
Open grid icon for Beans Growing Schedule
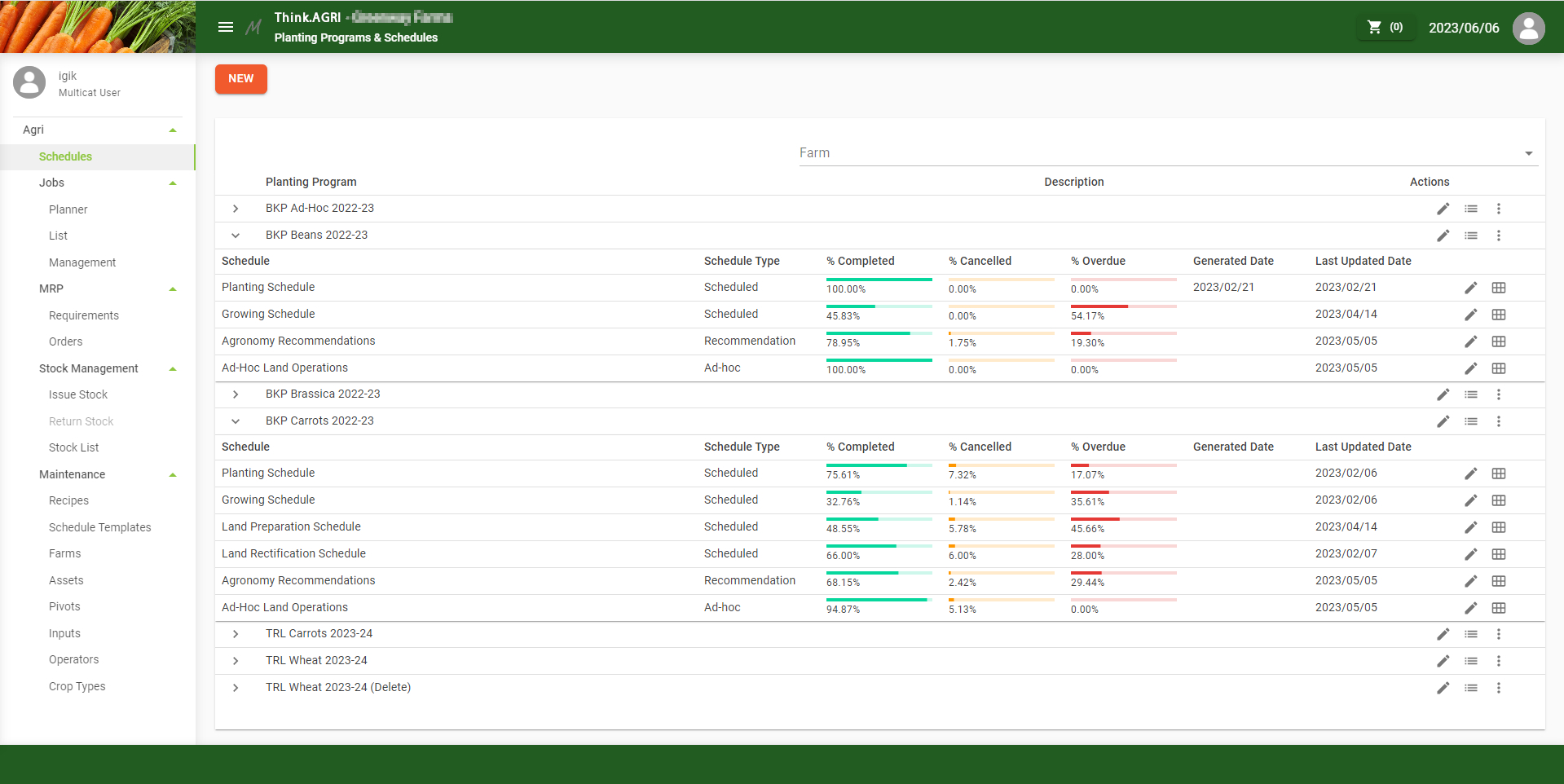pyautogui.click(x=1498, y=315)
